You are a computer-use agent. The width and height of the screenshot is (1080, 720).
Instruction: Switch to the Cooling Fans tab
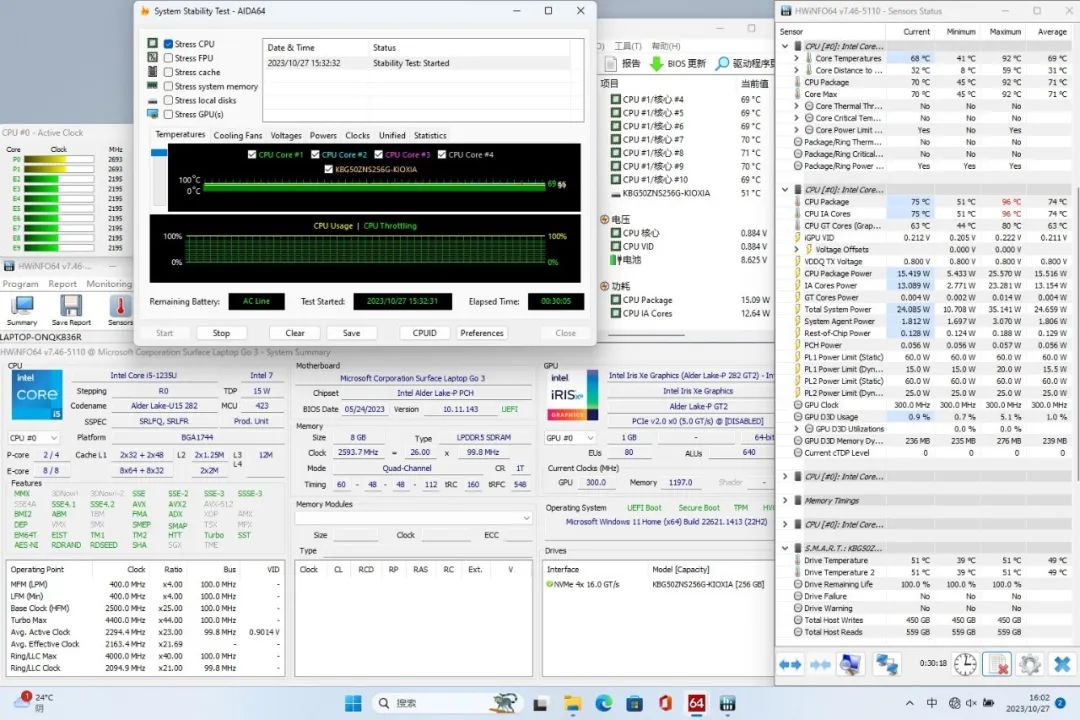[x=238, y=136]
